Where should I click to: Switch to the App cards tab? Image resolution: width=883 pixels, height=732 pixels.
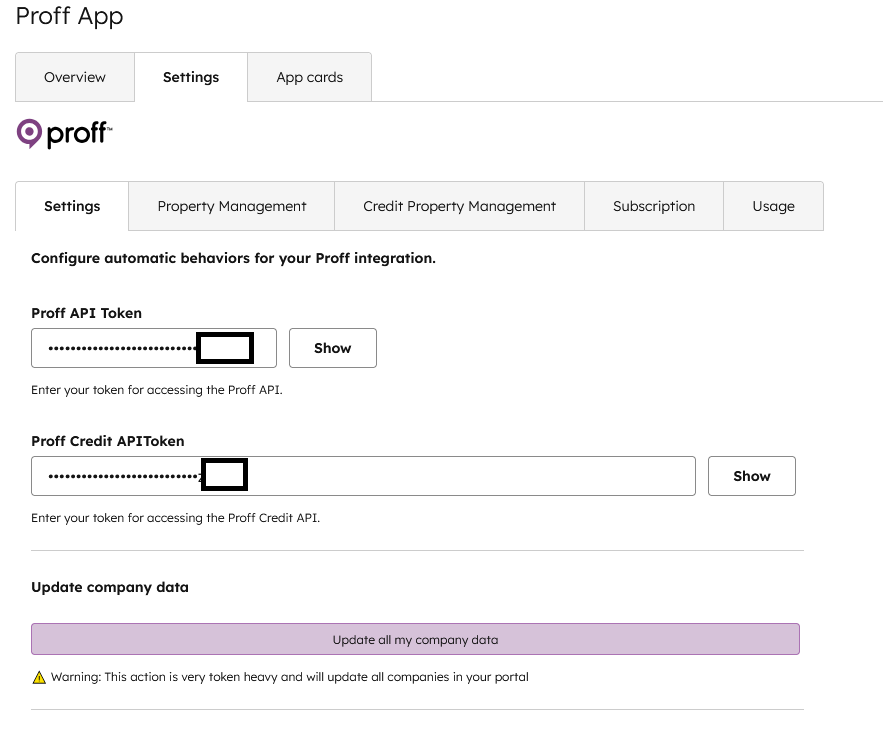click(309, 77)
